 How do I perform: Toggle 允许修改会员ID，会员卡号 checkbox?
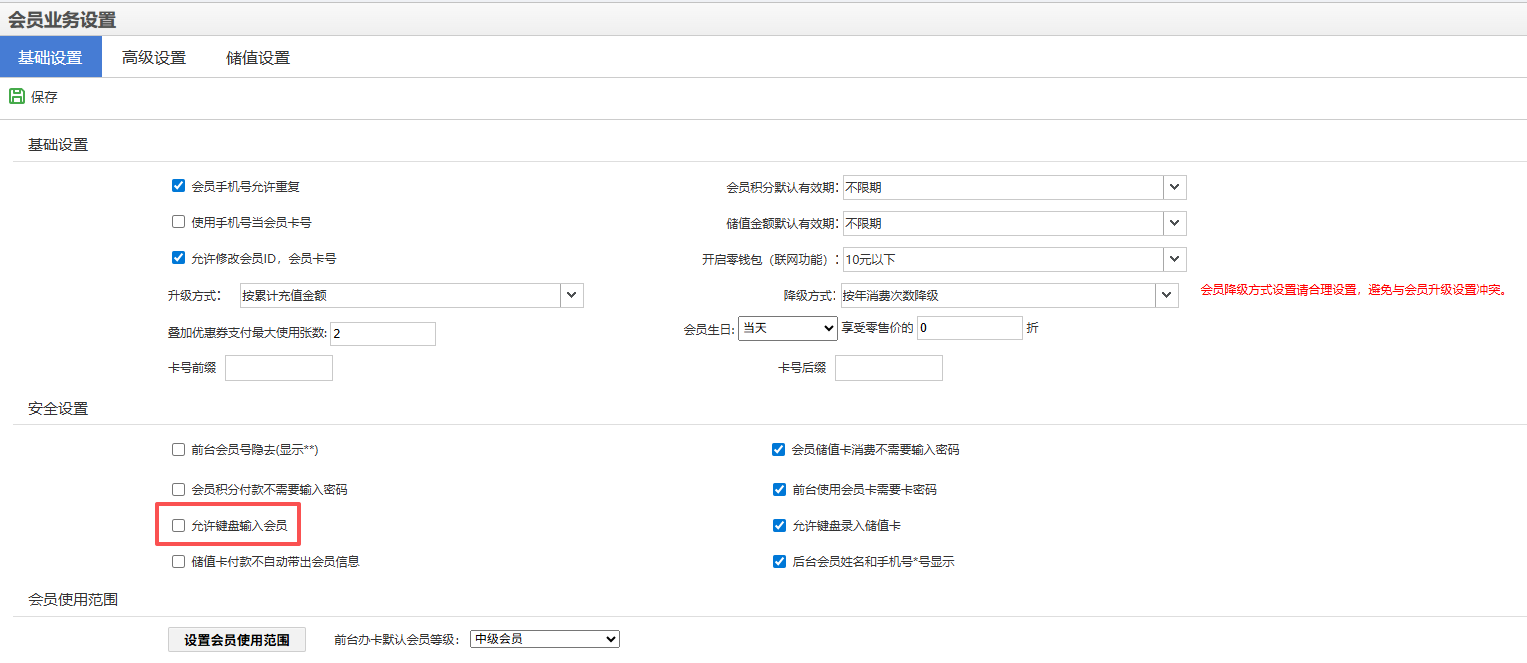pos(179,258)
